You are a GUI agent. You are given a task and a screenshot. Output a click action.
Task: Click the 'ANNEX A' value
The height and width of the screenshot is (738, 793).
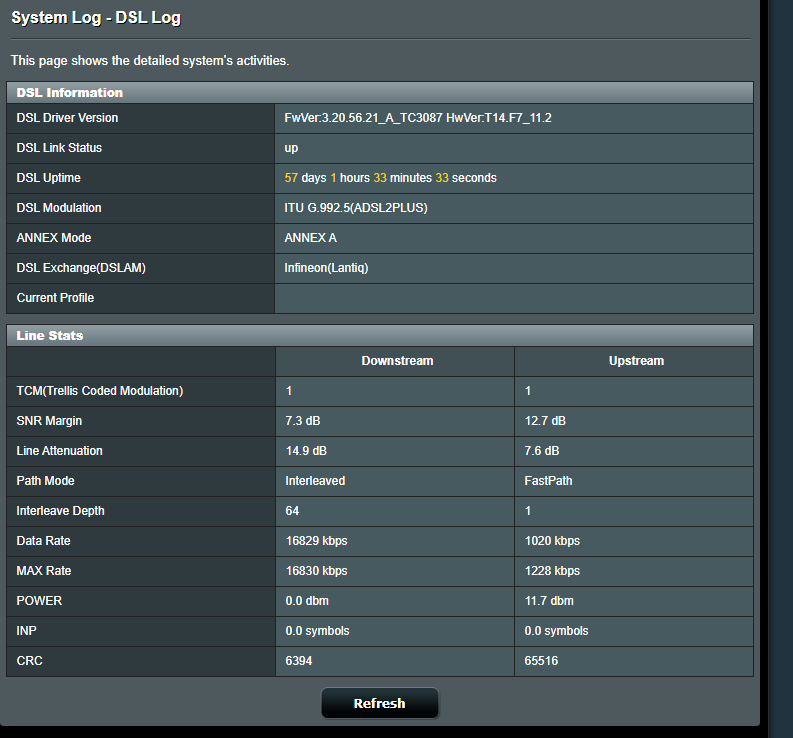click(x=311, y=238)
